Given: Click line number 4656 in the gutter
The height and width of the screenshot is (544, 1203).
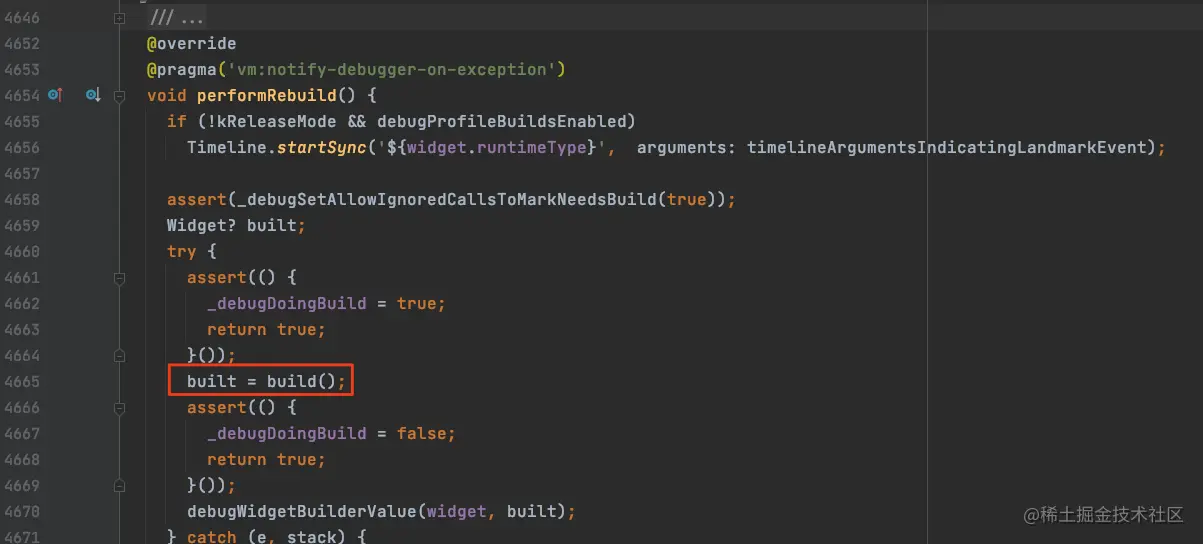Looking at the screenshot, I should pos(22,148).
